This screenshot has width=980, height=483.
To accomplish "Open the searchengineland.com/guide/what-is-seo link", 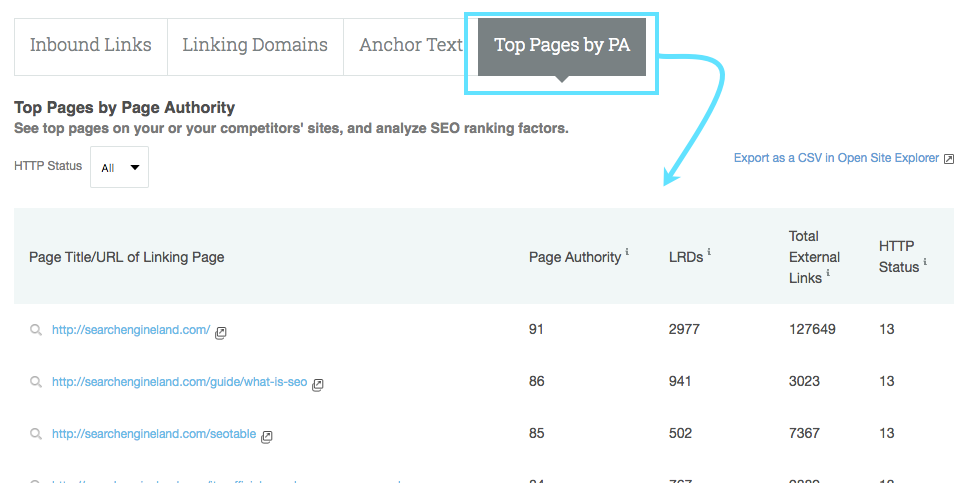I will tap(179, 382).
